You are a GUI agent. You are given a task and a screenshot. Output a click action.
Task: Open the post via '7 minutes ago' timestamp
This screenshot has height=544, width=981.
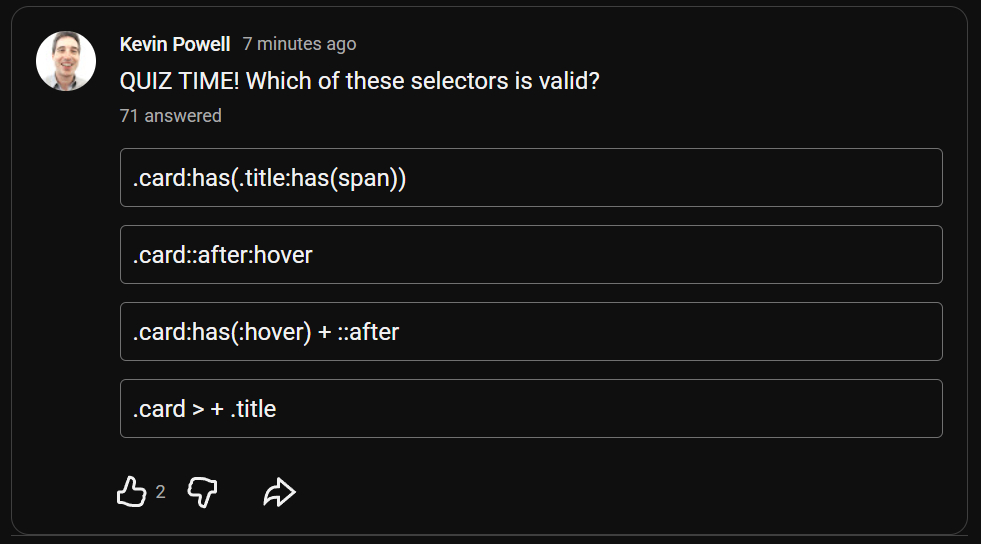pos(299,44)
